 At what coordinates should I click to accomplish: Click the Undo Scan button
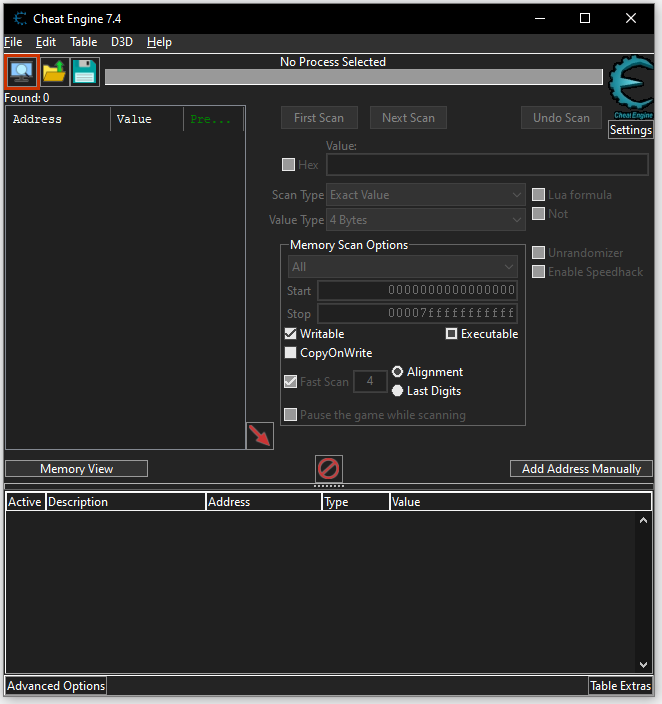point(561,118)
